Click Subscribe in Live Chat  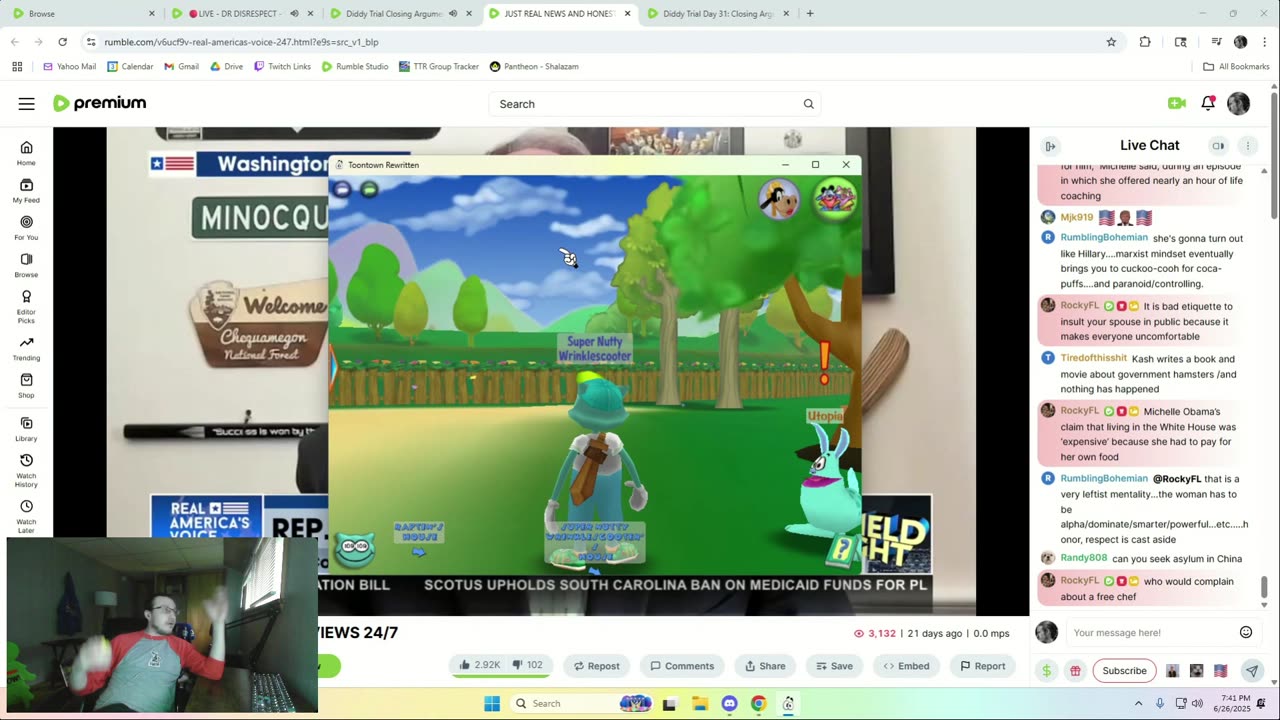(1124, 671)
